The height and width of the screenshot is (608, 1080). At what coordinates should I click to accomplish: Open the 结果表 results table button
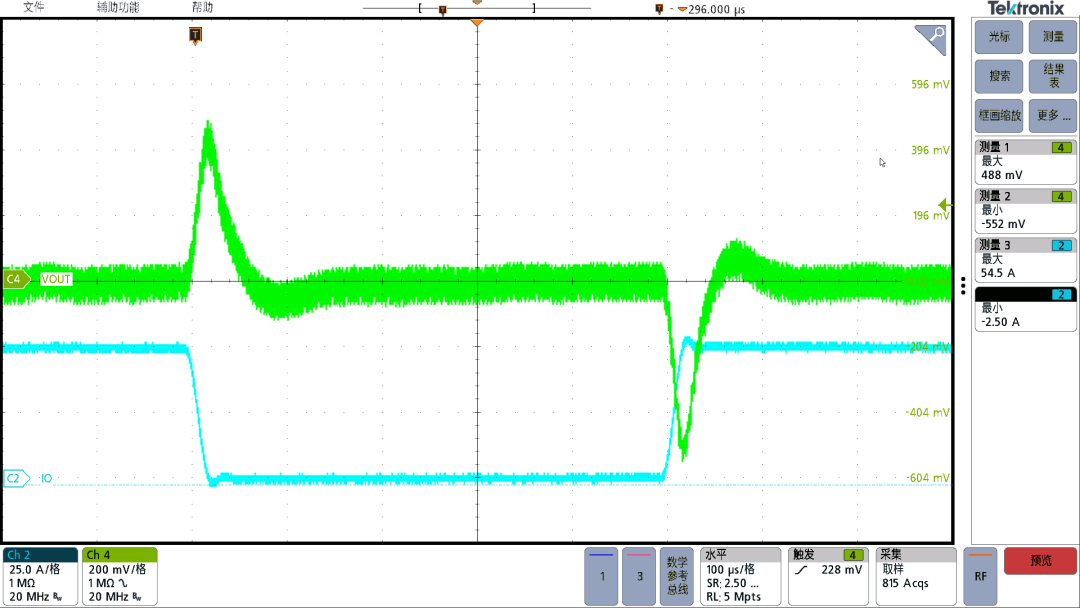pyautogui.click(x=1052, y=76)
